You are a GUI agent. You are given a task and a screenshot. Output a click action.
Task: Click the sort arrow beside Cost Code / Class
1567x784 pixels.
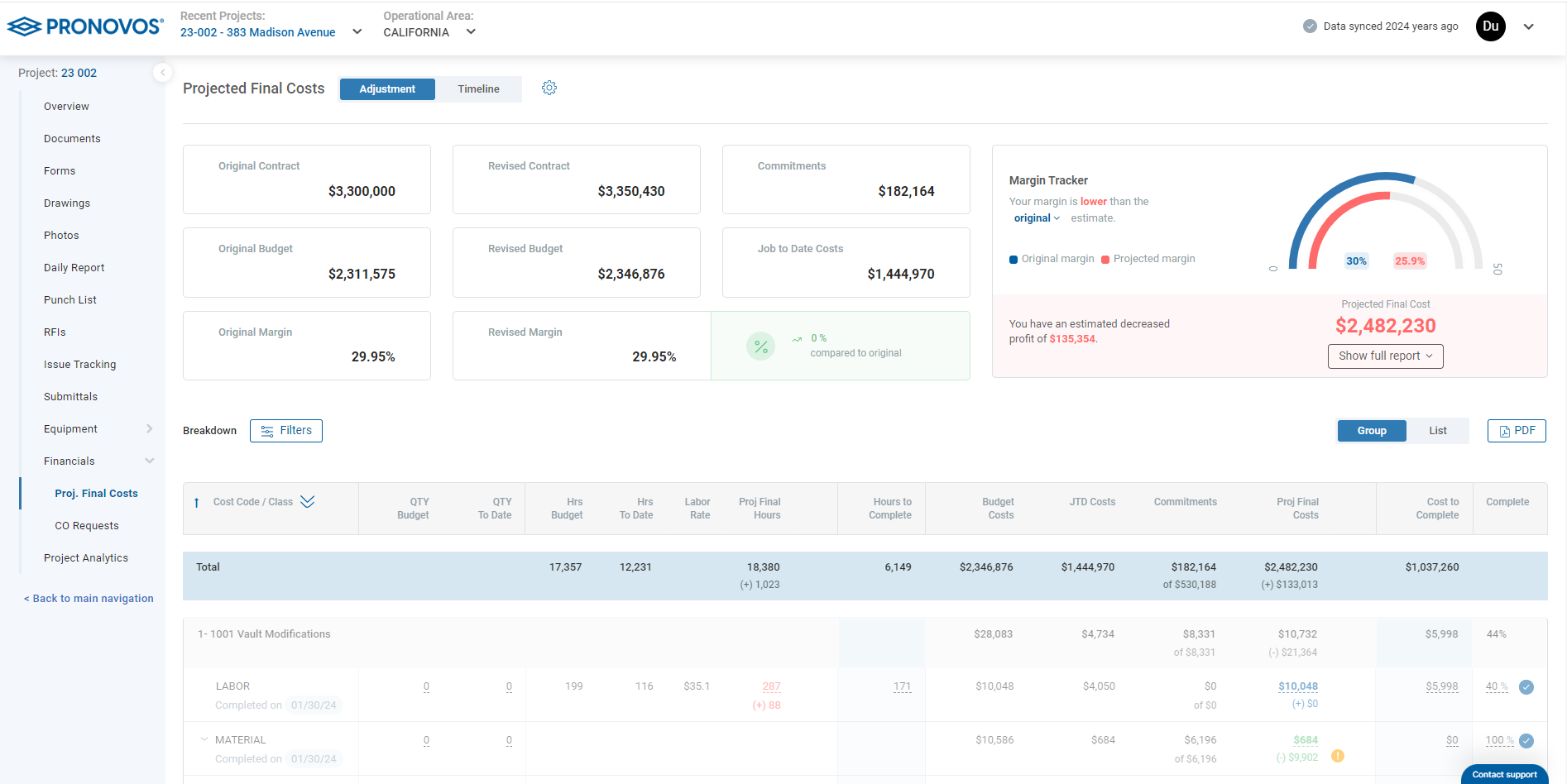coord(196,503)
